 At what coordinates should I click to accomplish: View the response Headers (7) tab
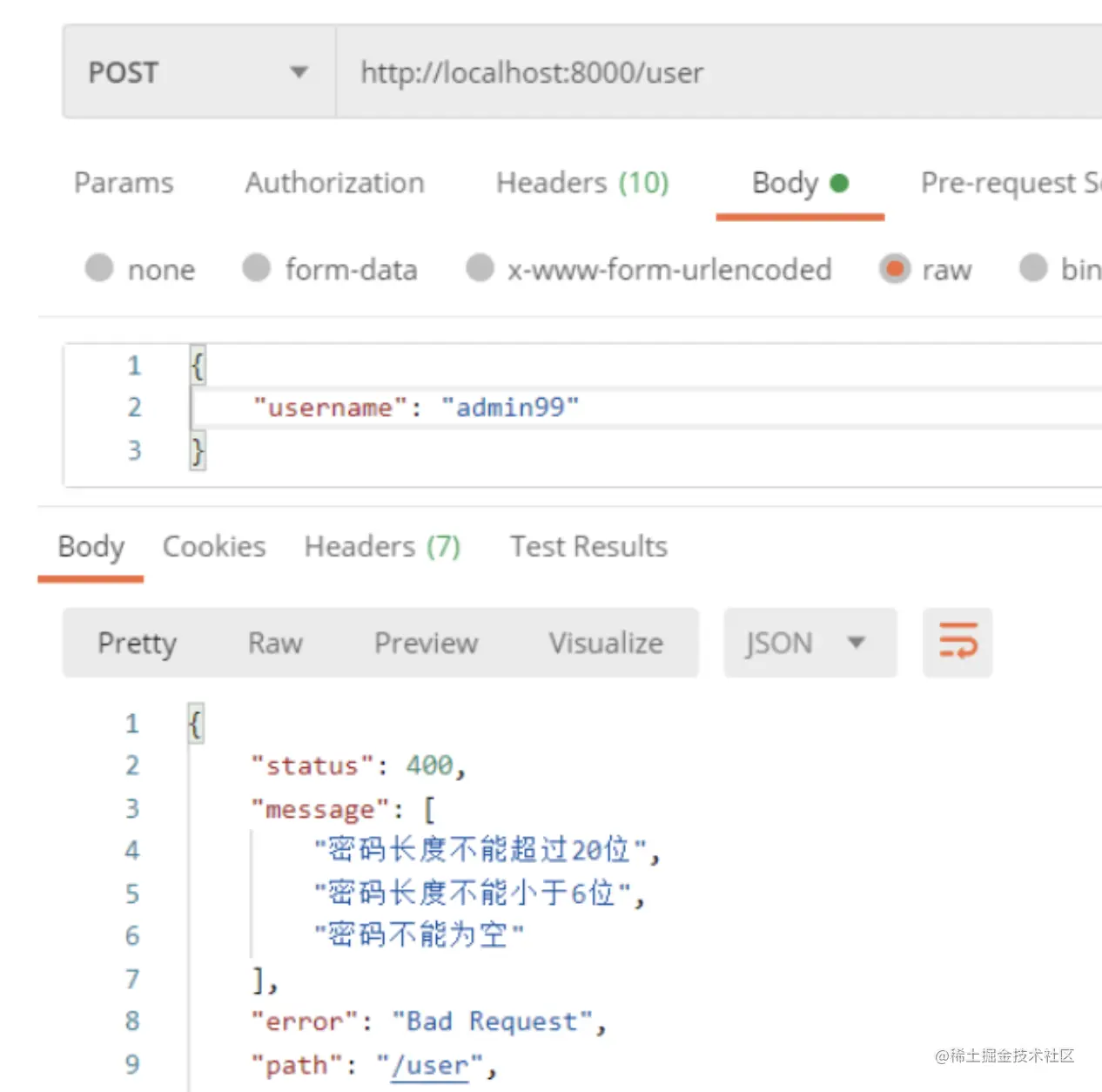382,547
